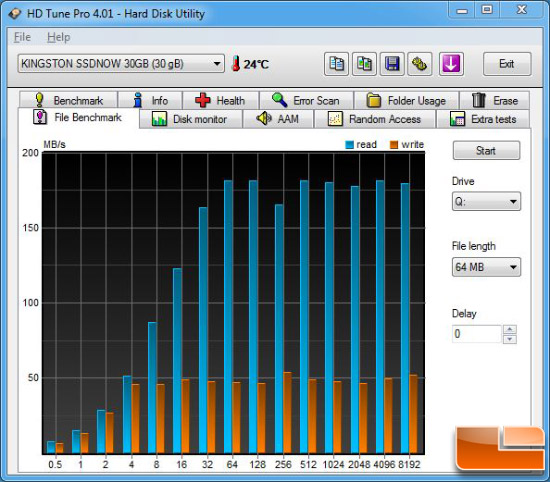
Task: Click the purple download arrow icon
Action: coord(451,64)
